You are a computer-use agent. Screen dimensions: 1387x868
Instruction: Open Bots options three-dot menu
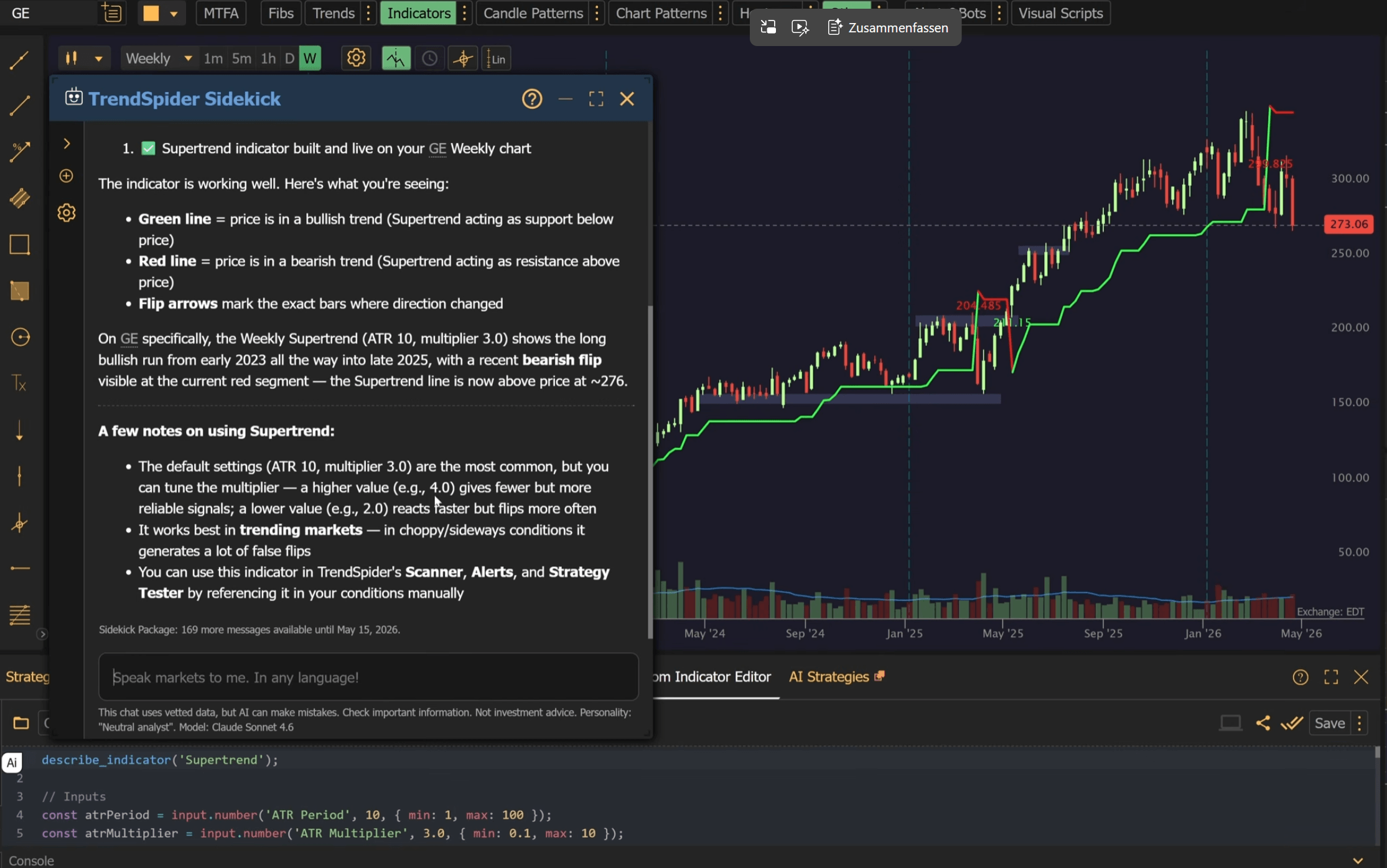[x=999, y=13]
